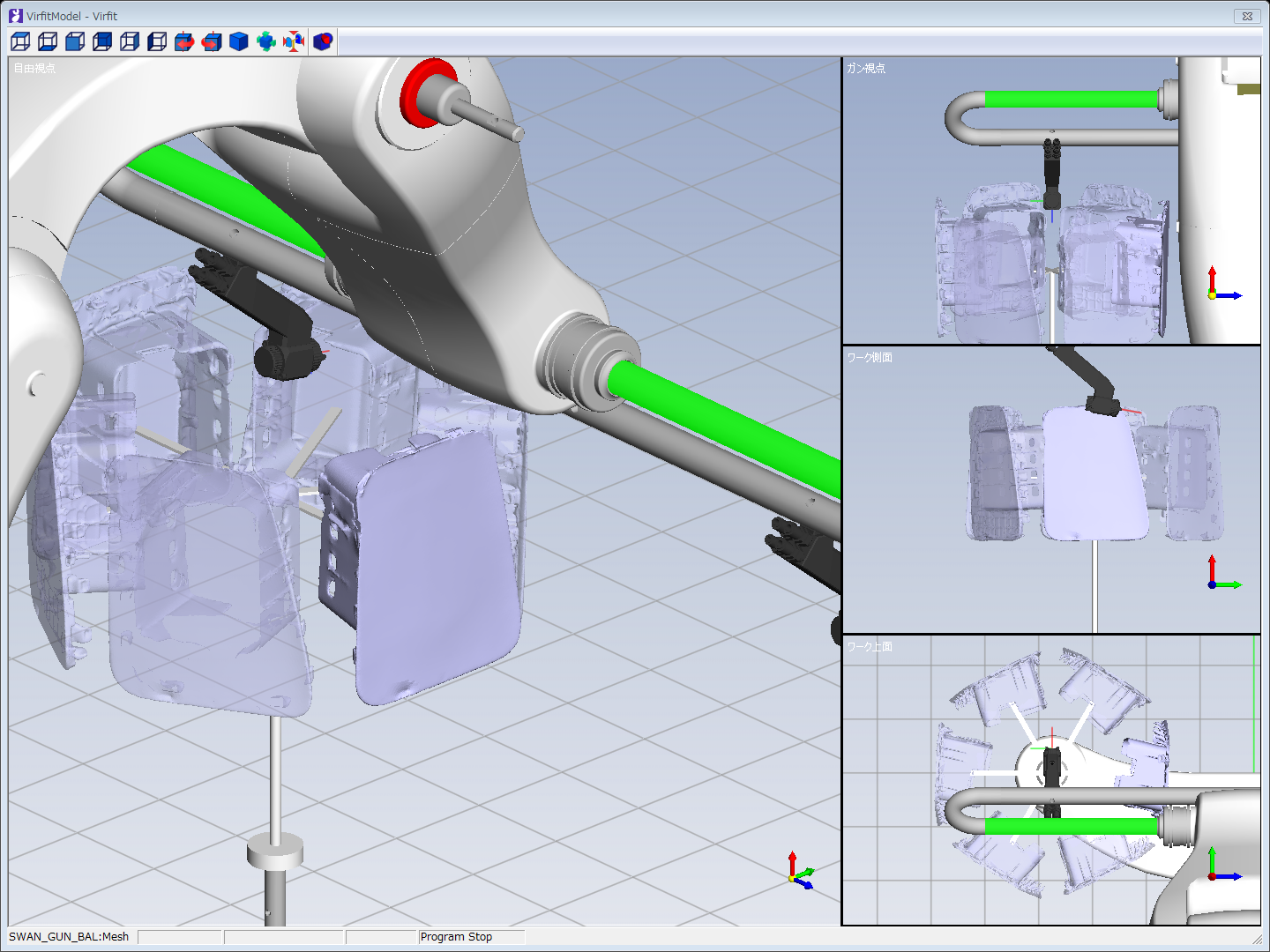Click SWAN_GUN_BAL:Mesh status bar text
The image size is (1270, 952).
(x=69, y=936)
